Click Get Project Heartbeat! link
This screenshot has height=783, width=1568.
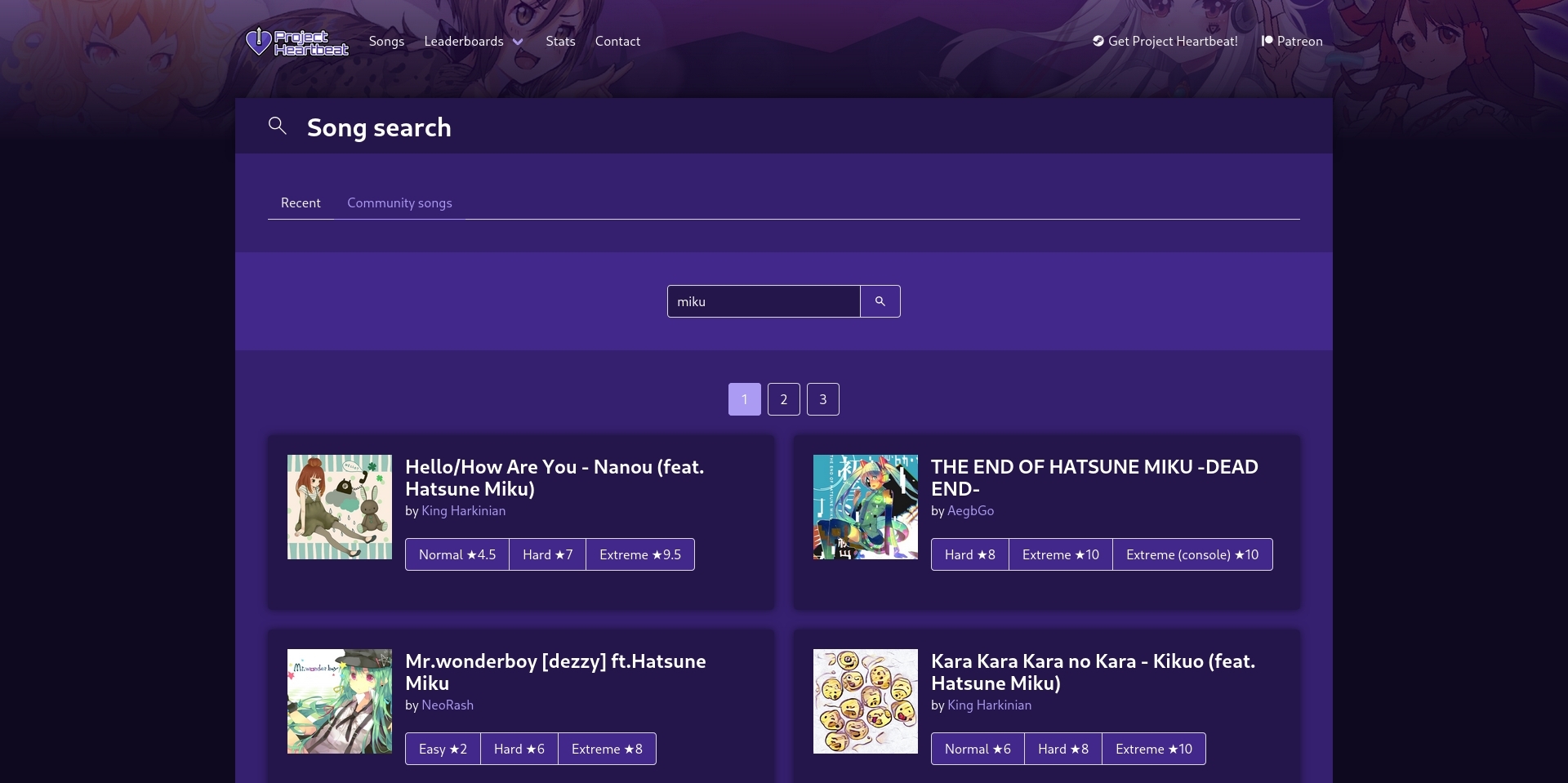pyautogui.click(x=1165, y=41)
